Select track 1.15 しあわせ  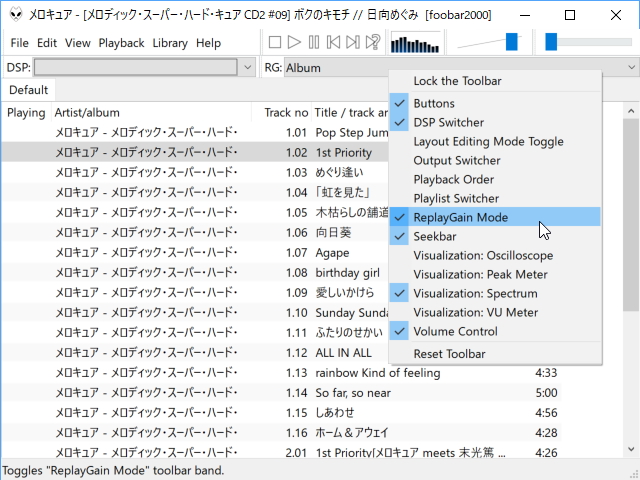[x=282, y=412]
